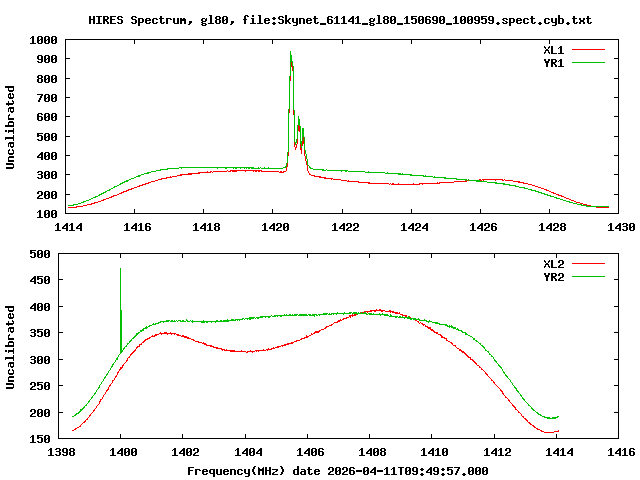
Task: Click the 1416 tick on bottom plot
Action: tap(621, 452)
